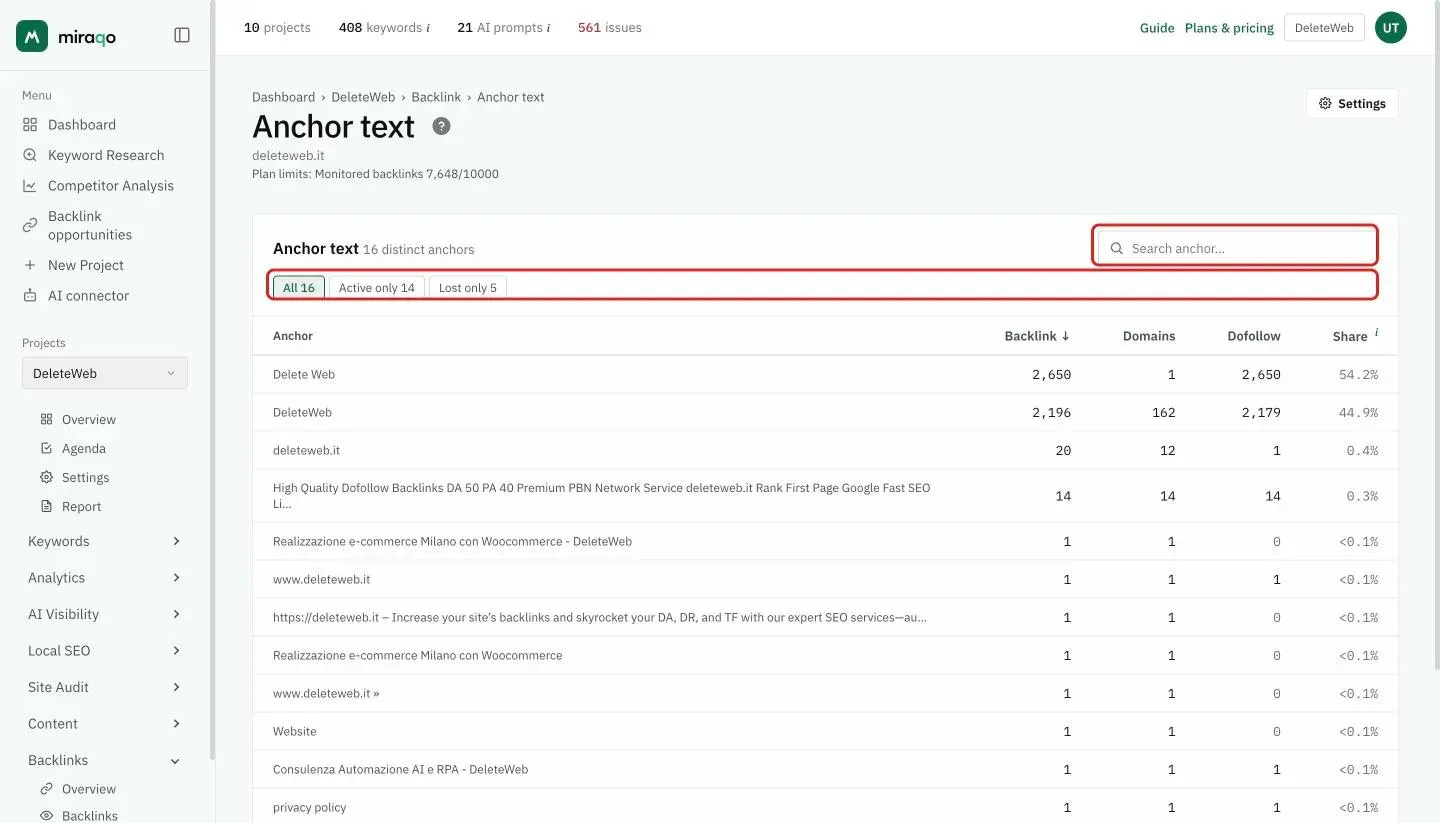The image size is (1440, 823).
Task: Click the UT user avatar
Action: coord(1390,28)
